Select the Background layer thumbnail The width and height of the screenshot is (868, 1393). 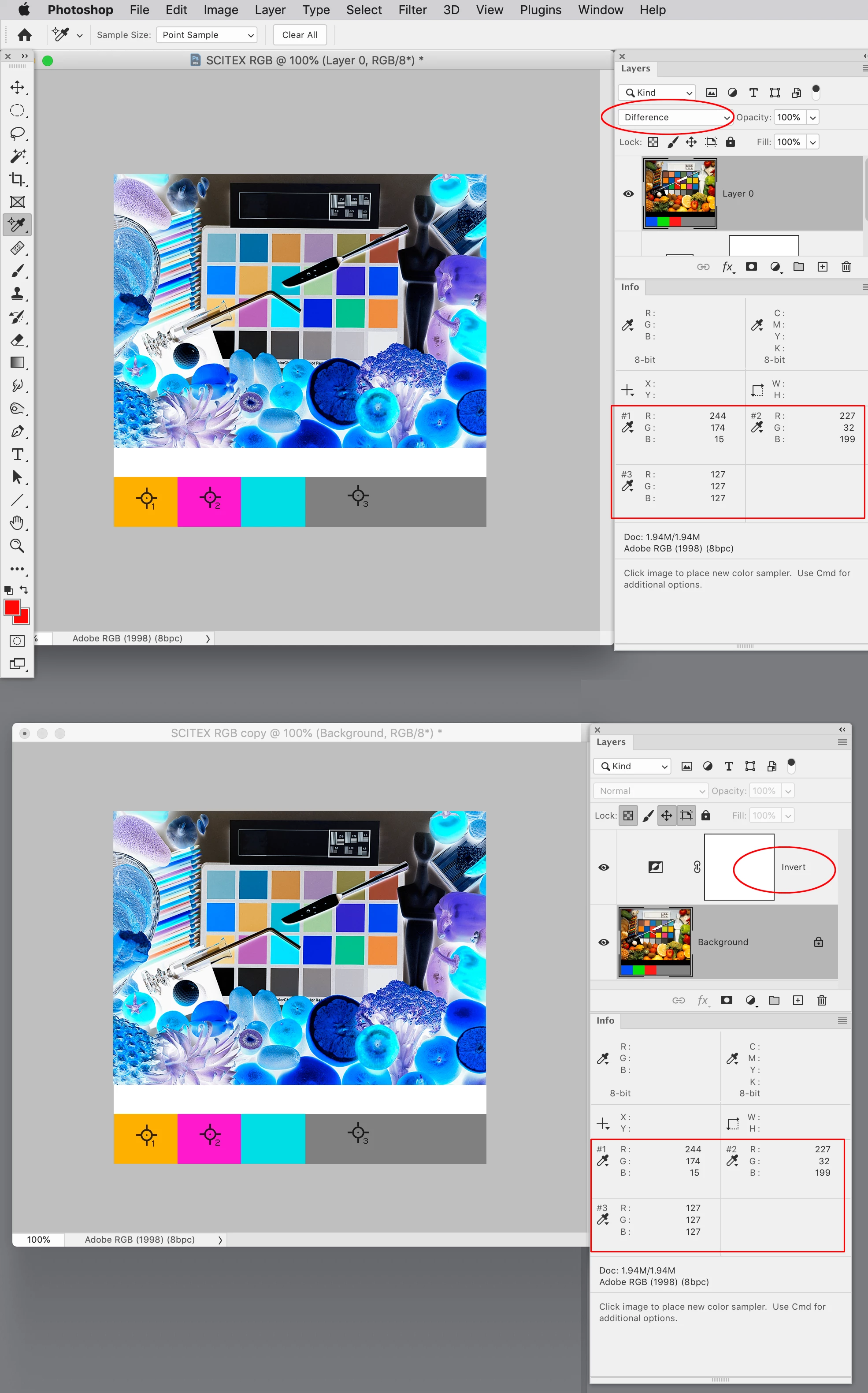tap(655, 942)
